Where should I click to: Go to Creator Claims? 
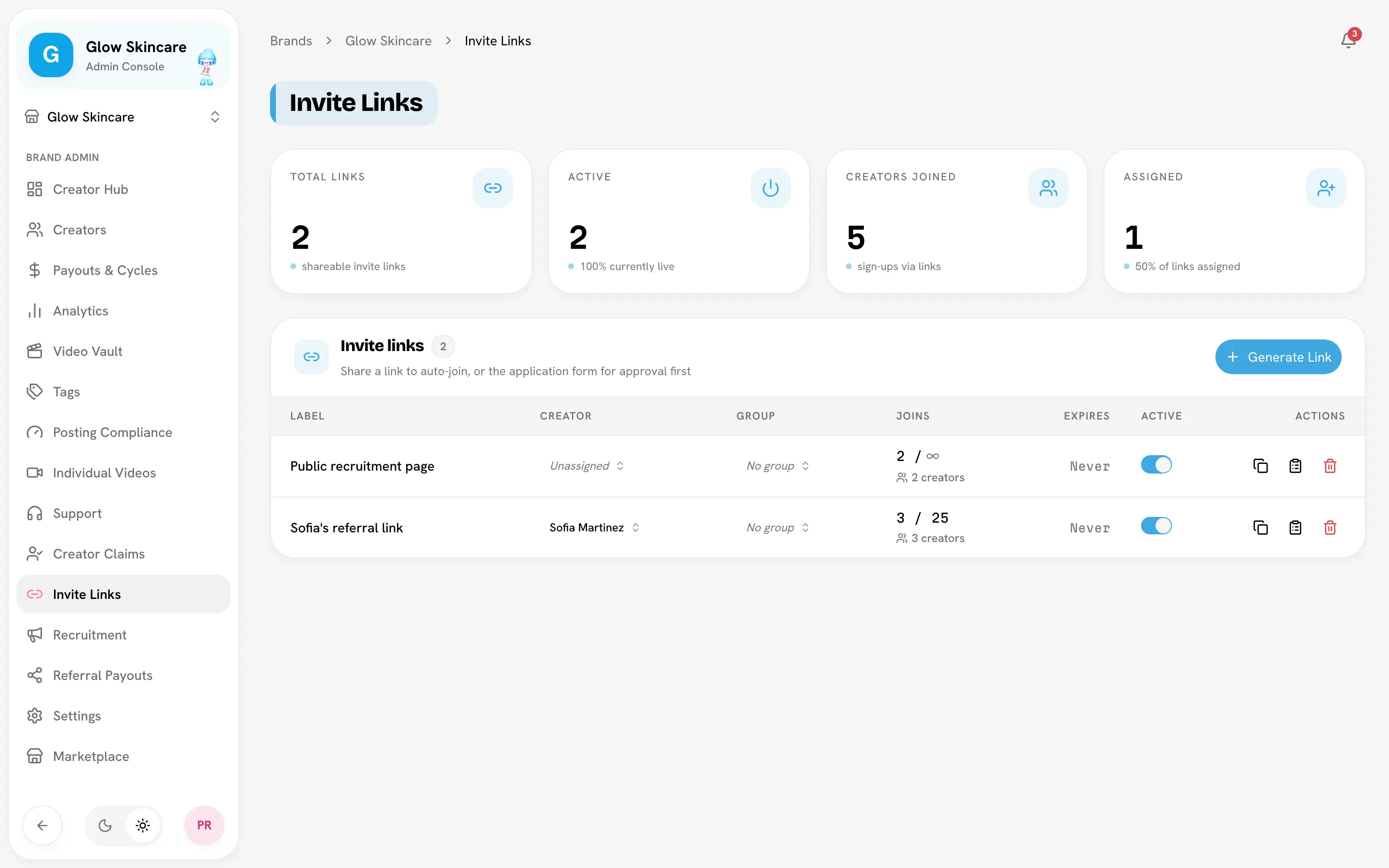click(123, 554)
